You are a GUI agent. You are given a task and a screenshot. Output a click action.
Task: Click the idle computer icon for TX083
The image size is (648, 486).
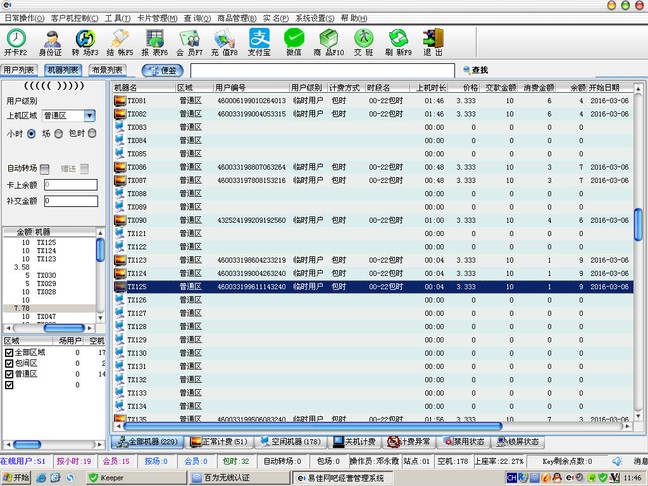coord(120,127)
